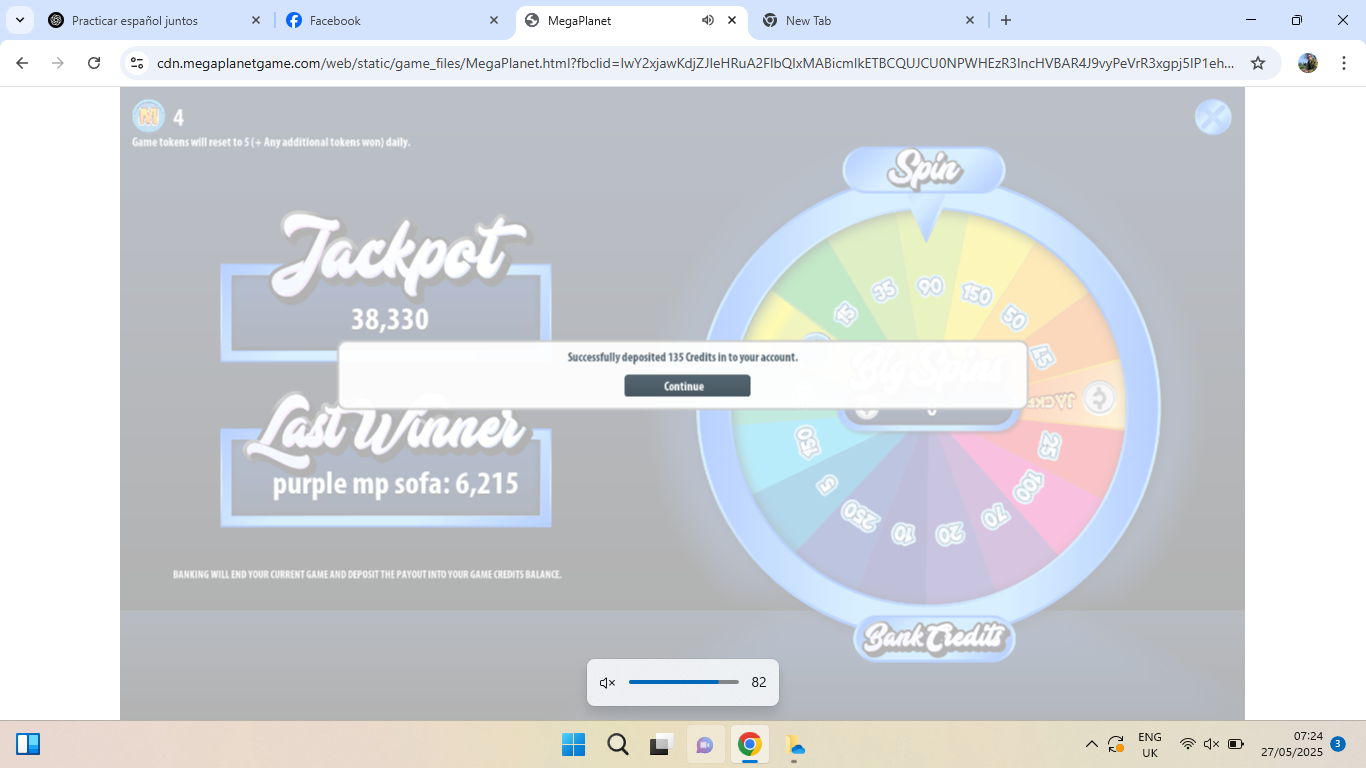The image size is (1366, 768).
Task: Click the browser forward arrow
Action: (x=58, y=63)
